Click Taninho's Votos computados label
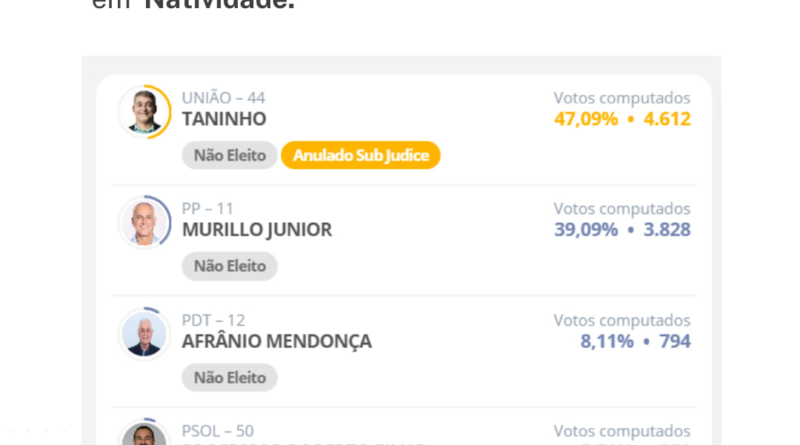Screen dimensions: 800x445 622,98
